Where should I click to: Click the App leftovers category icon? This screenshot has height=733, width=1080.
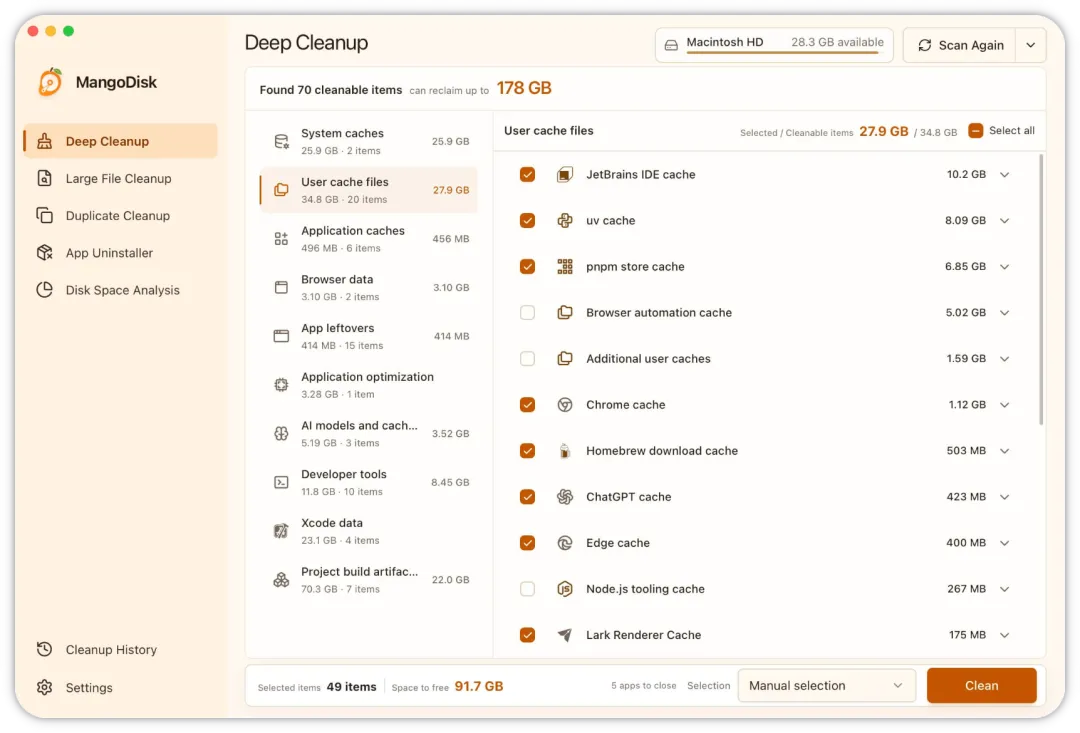(x=281, y=336)
